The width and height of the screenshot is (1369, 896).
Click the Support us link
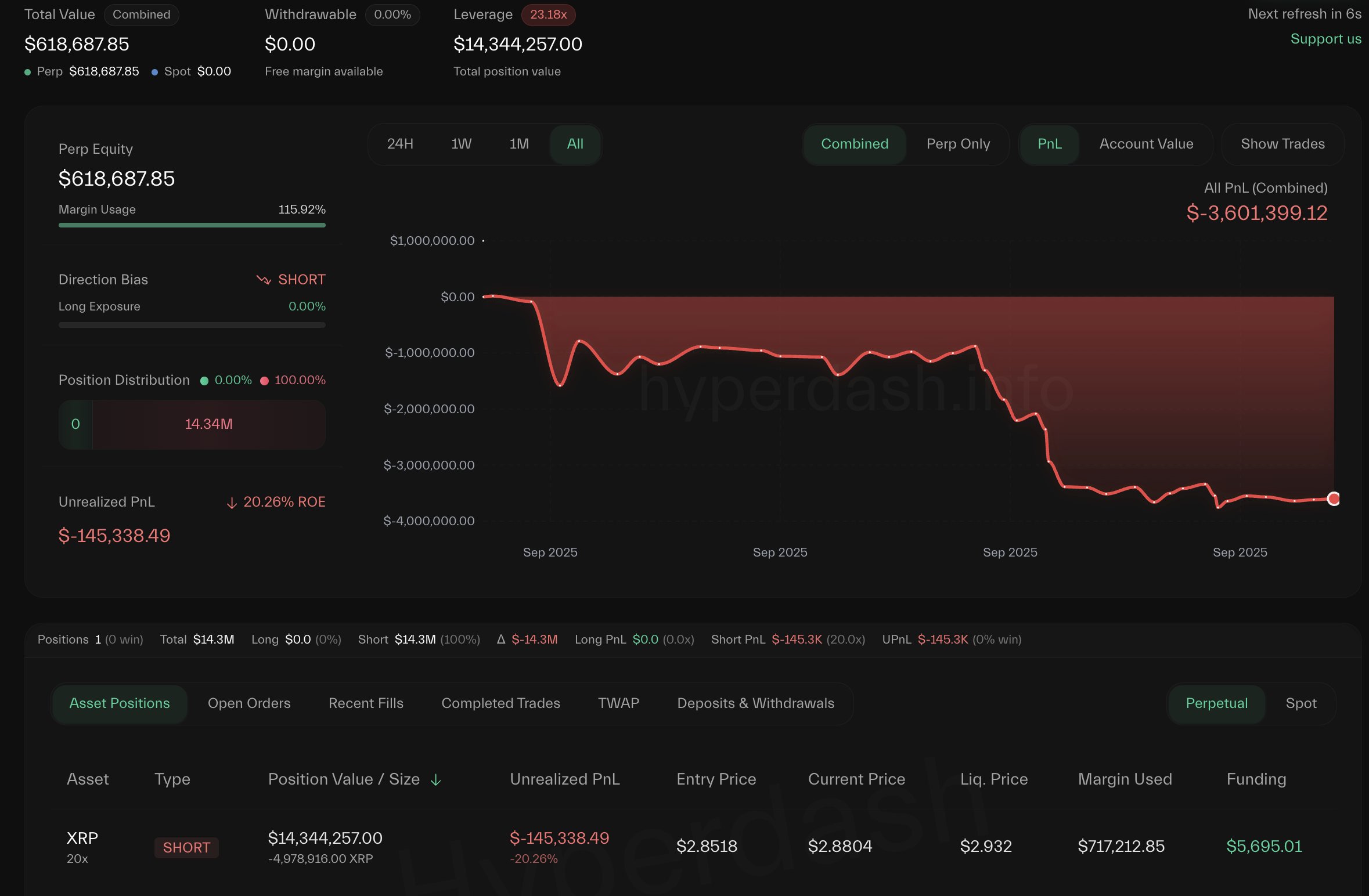(x=1325, y=39)
